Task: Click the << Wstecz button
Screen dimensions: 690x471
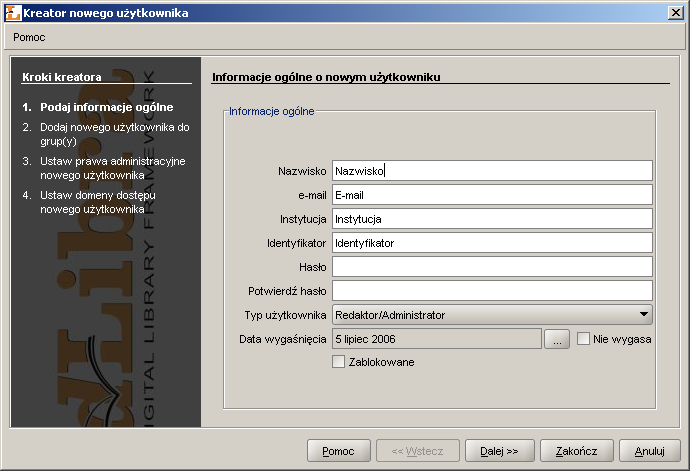Action: pyautogui.click(x=418, y=451)
